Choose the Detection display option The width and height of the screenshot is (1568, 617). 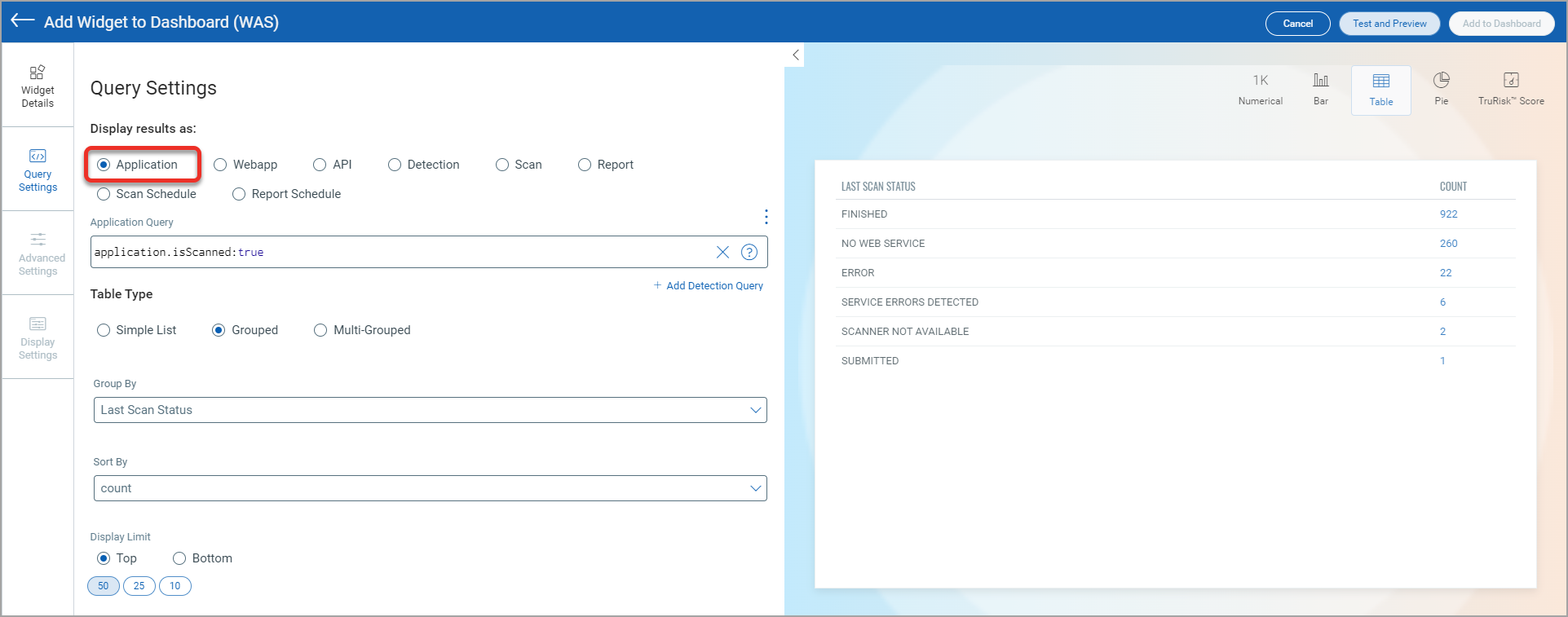point(395,165)
